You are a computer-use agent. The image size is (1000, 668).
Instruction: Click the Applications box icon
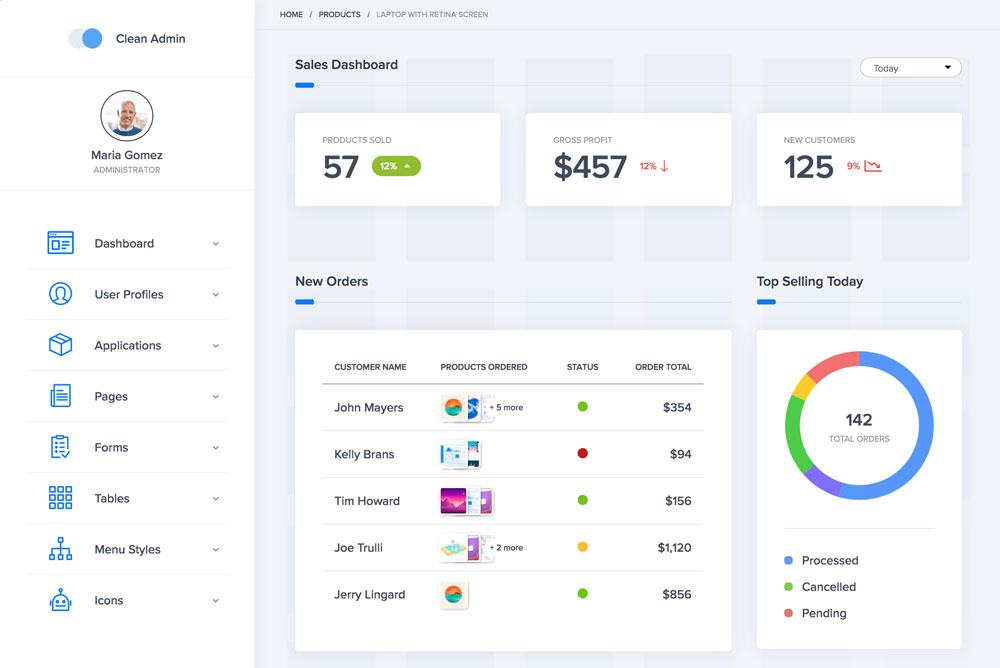point(60,345)
